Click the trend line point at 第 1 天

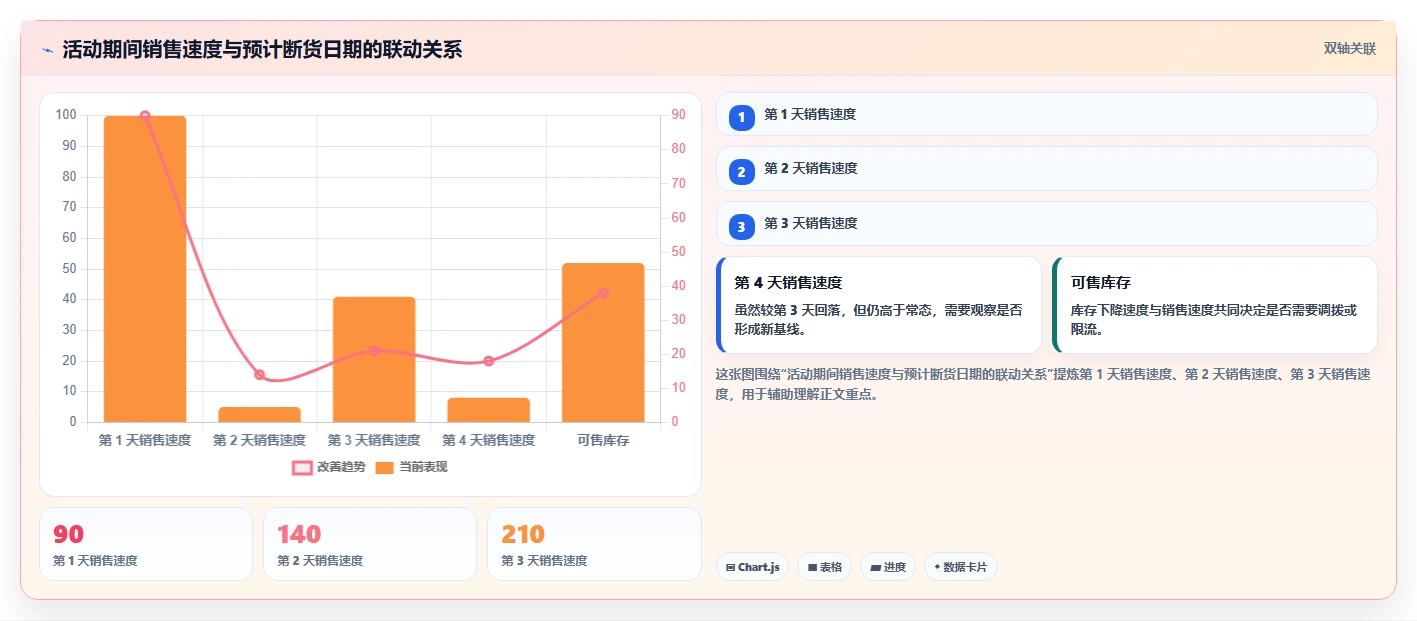tap(145, 116)
